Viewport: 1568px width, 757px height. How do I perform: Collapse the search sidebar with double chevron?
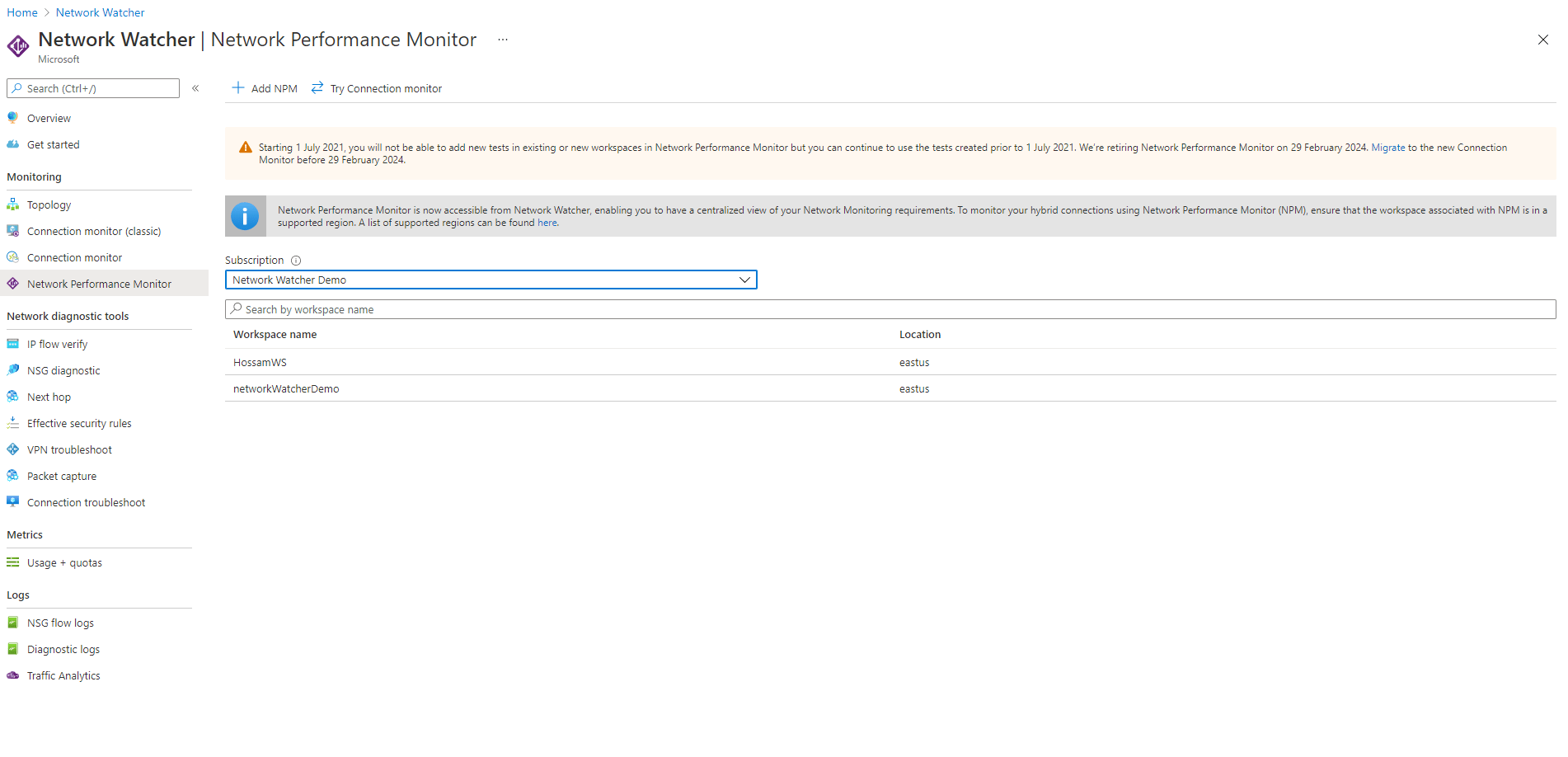click(195, 88)
